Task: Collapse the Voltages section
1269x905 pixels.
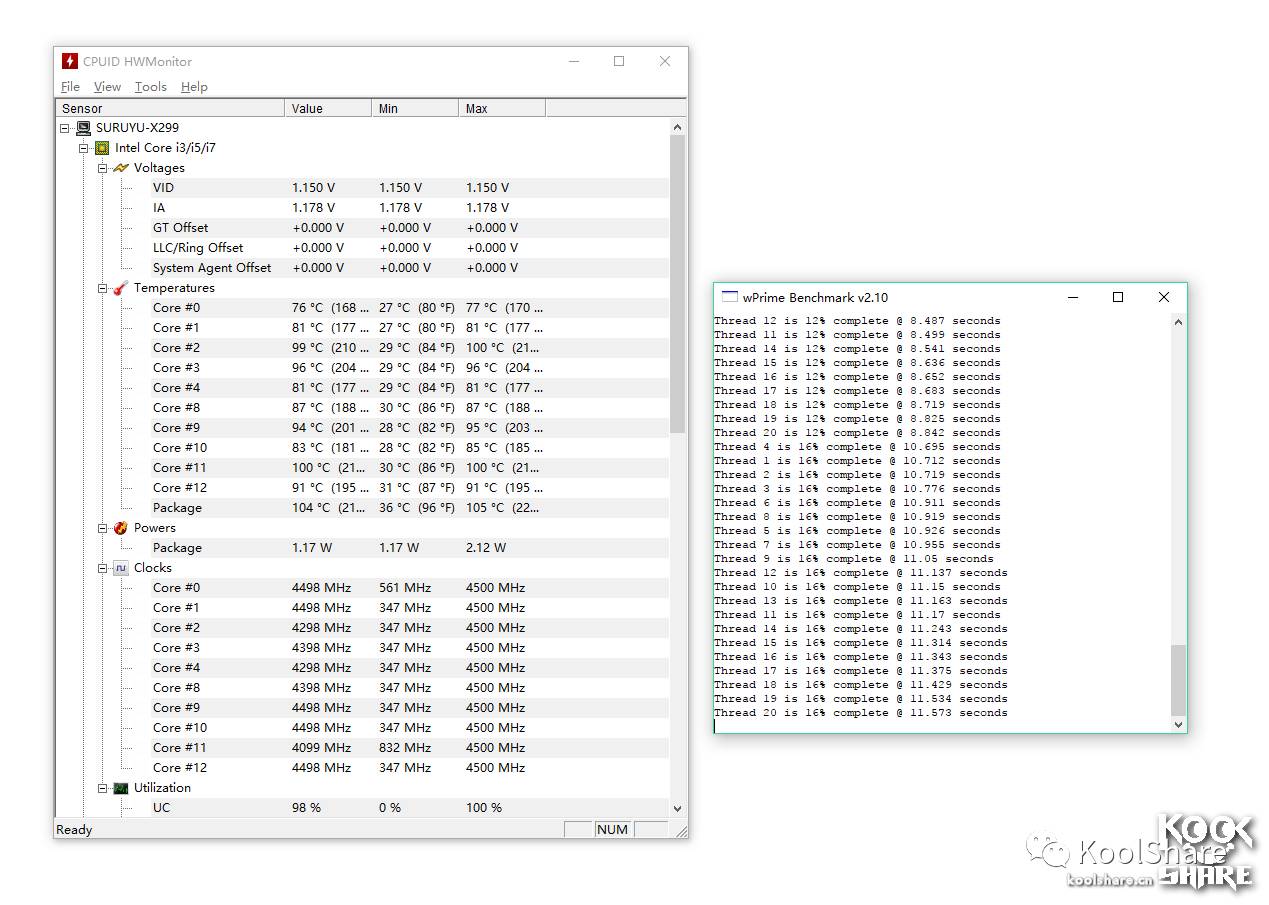Action: tap(103, 168)
